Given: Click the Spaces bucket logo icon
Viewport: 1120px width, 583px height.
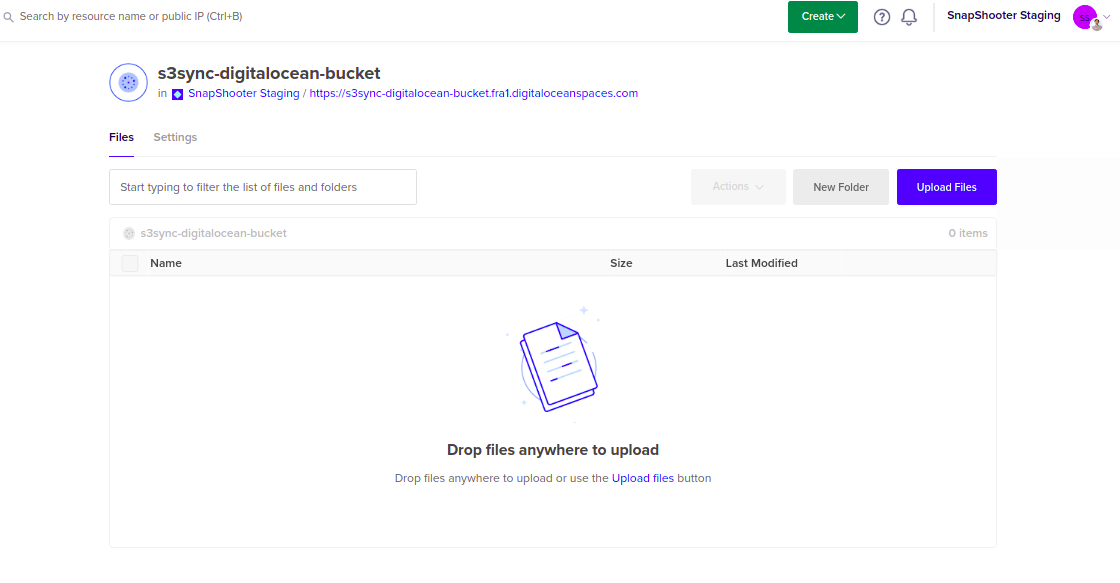Looking at the screenshot, I should click(129, 82).
